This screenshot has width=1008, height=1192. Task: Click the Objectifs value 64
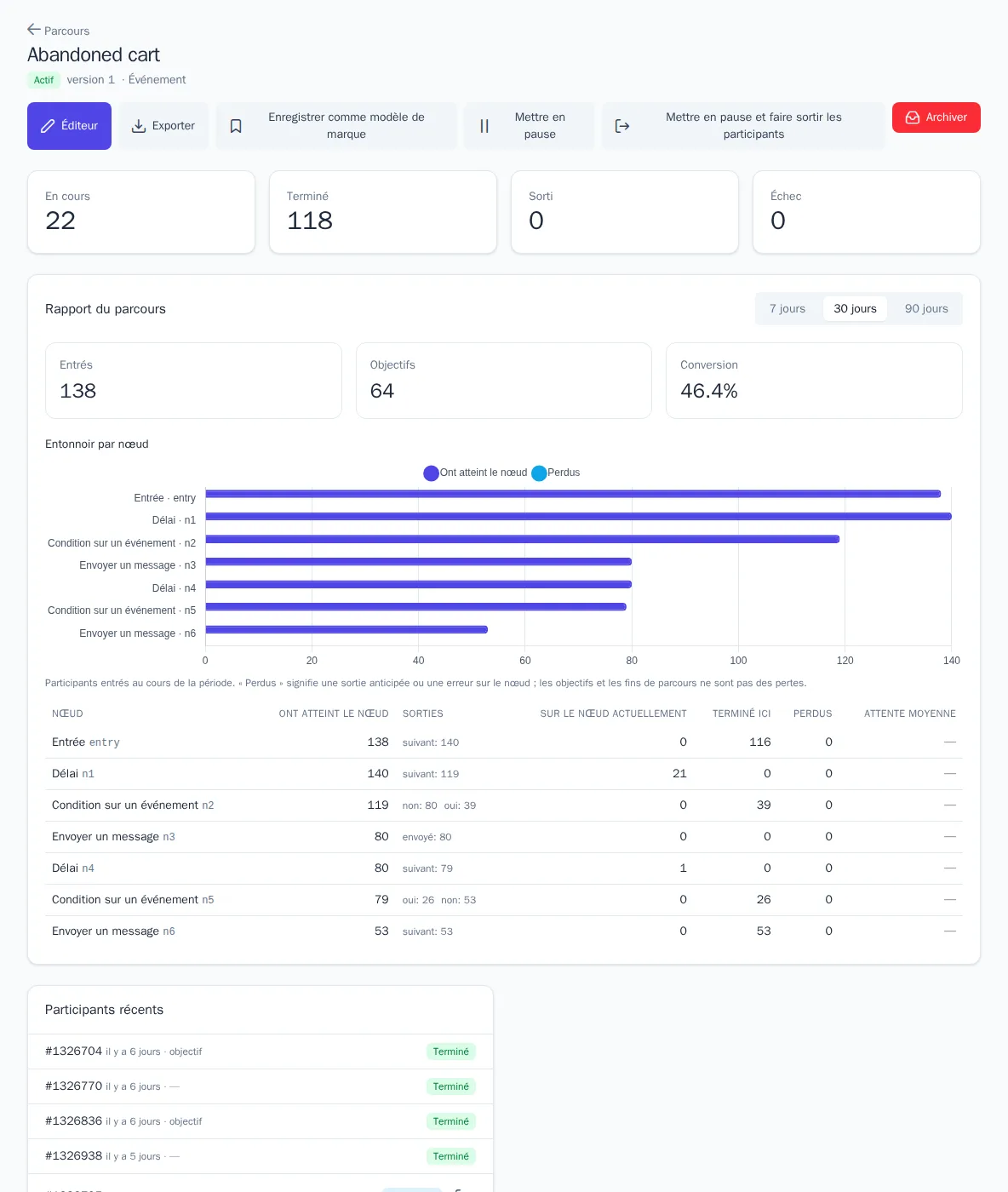(382, 391)
